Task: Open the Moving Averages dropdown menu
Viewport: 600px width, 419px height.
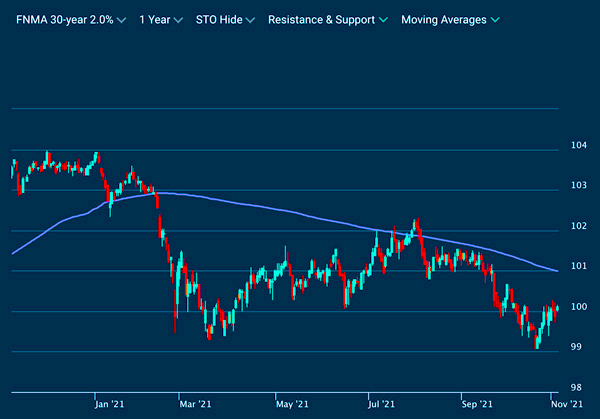Action: tap(449, 19)
